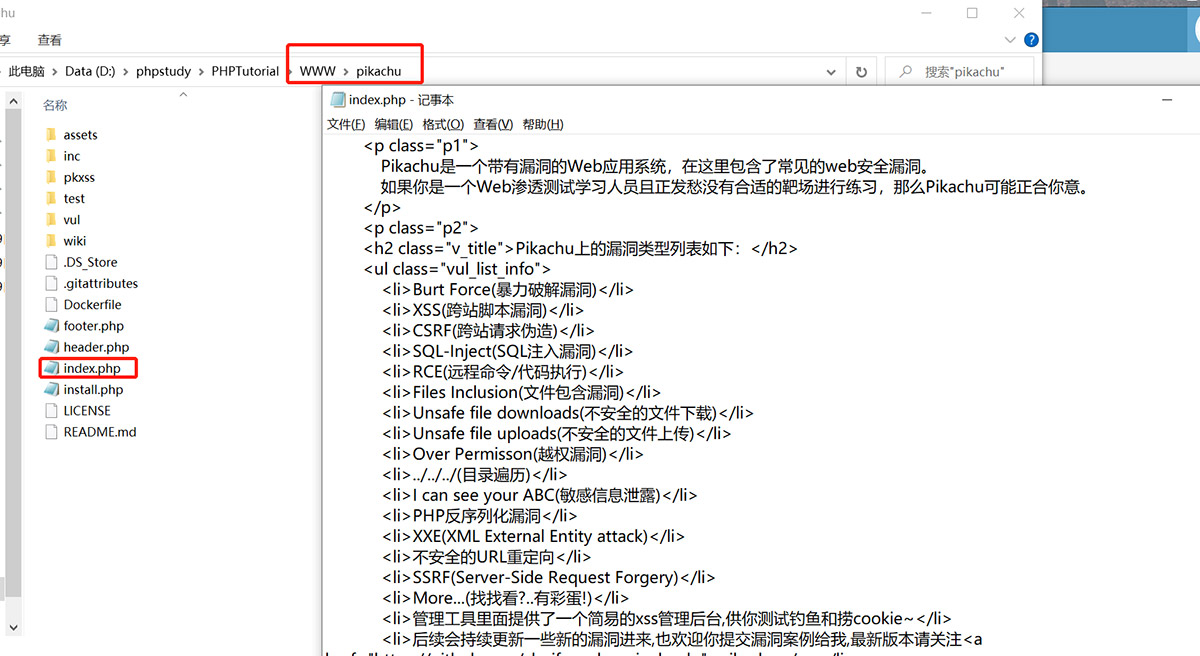The height and width of the screenshot is (656, 1200).
Task: Click the chevron after Data (D:) in breadcrumb
Action: [x=127, y=72]
